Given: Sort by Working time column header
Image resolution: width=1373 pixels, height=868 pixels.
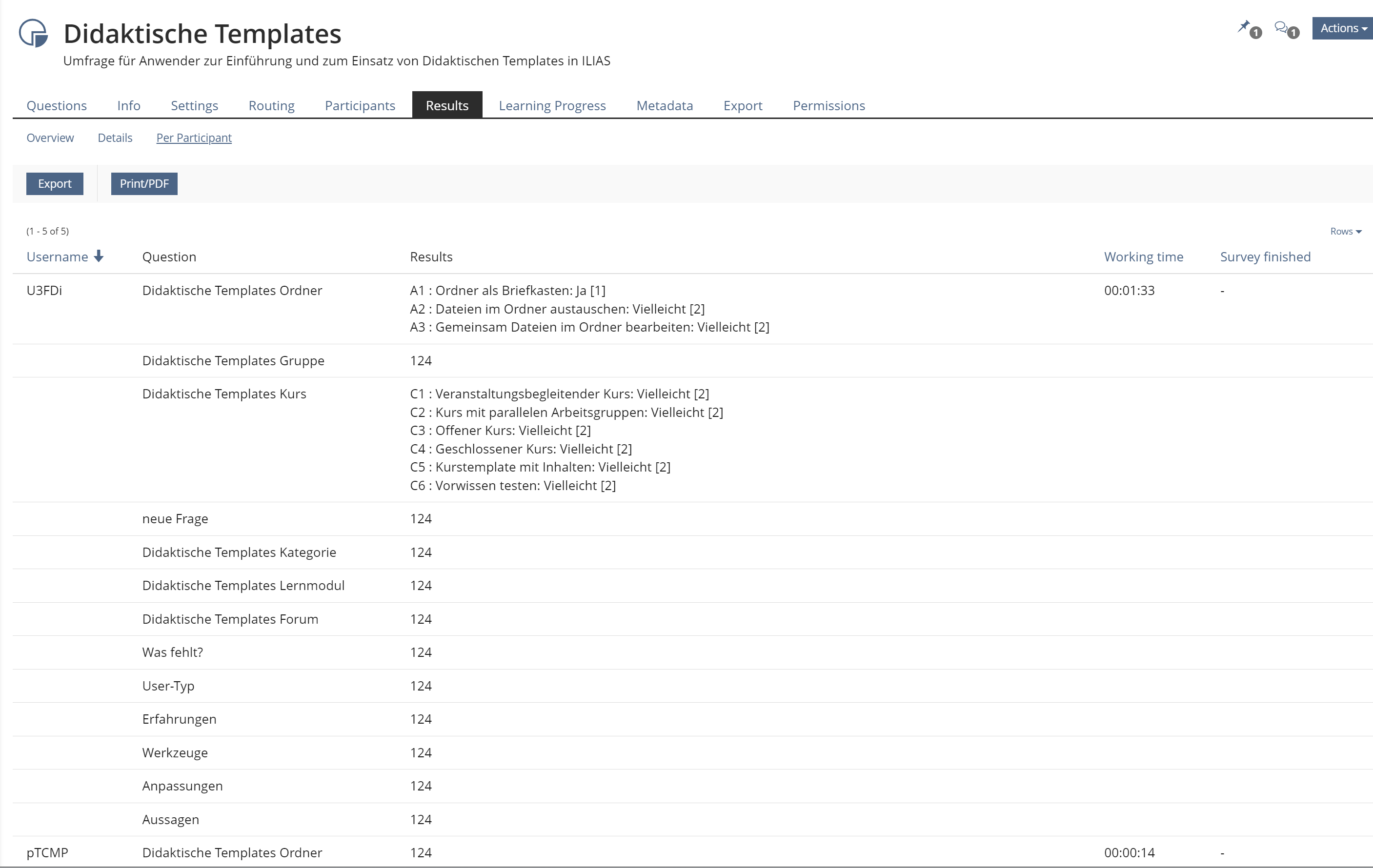Looking at the screenshot, I should coord(1143,257).
